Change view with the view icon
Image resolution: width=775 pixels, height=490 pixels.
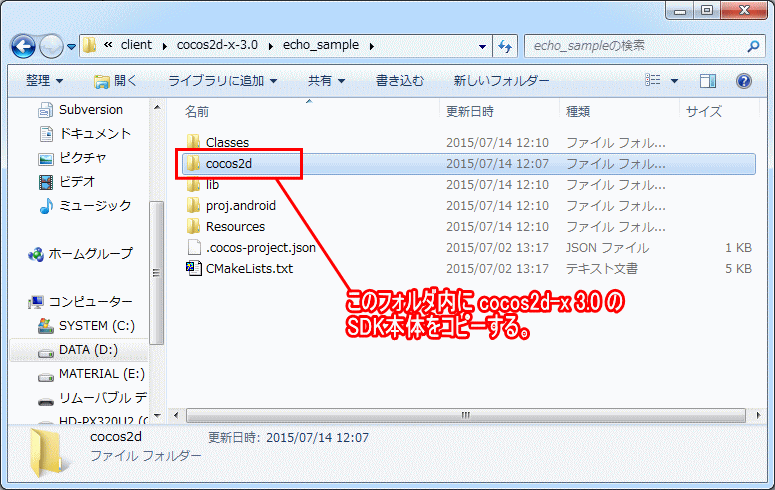(x=652, y=80)
